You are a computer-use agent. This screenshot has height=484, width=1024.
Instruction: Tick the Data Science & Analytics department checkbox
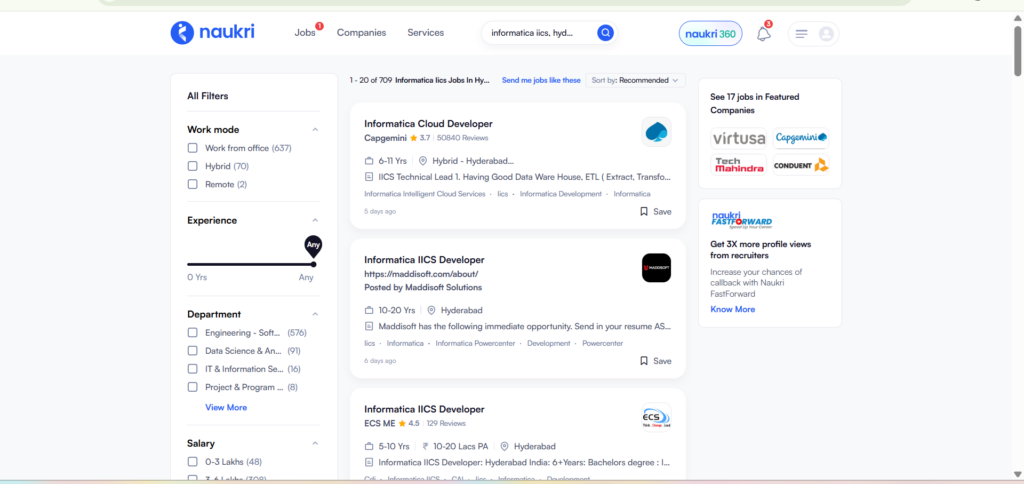point(193,351)
